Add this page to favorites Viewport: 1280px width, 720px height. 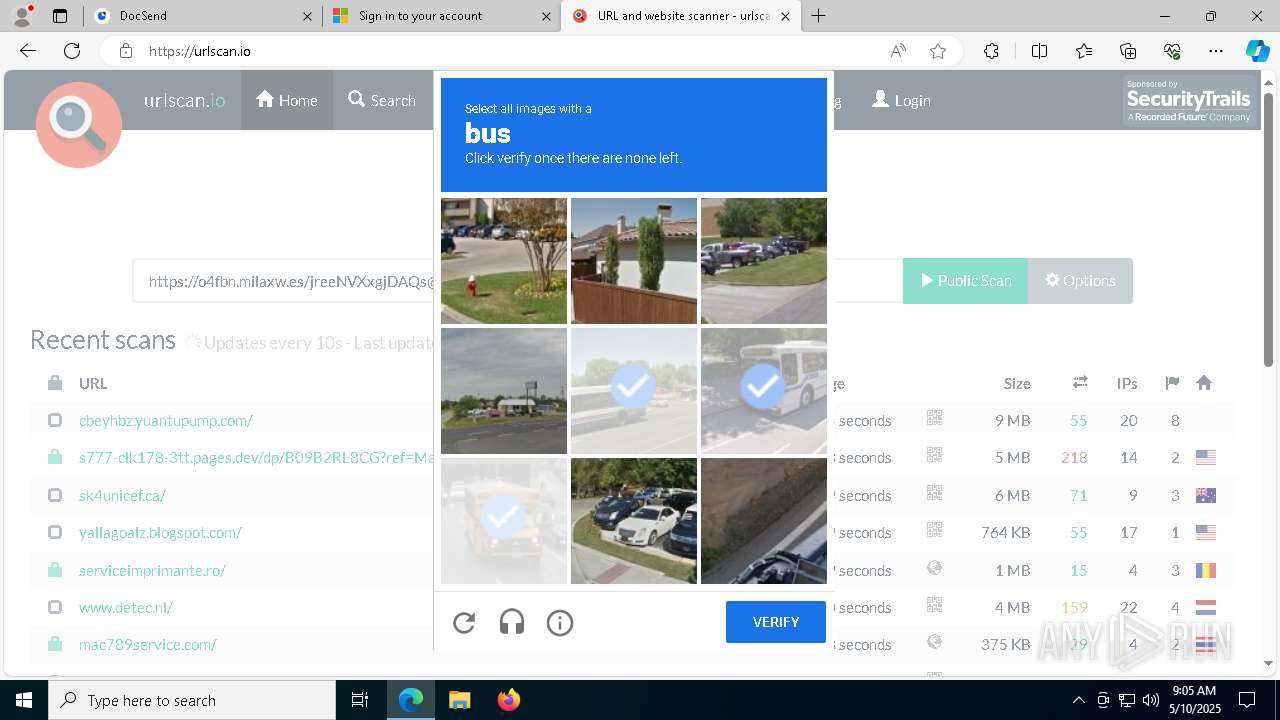coord(938,51)
